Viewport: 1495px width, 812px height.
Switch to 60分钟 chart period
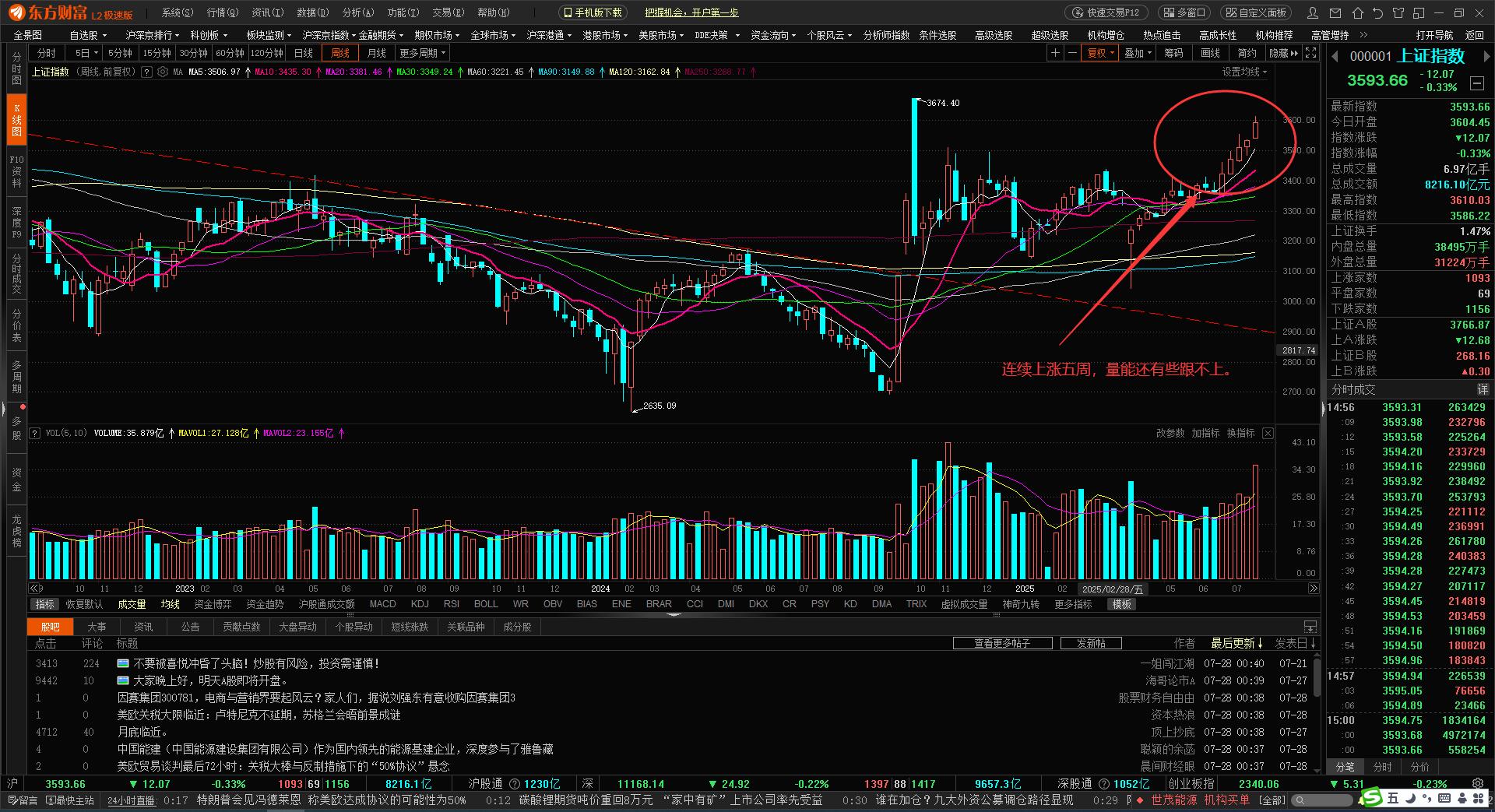point(230,53)
